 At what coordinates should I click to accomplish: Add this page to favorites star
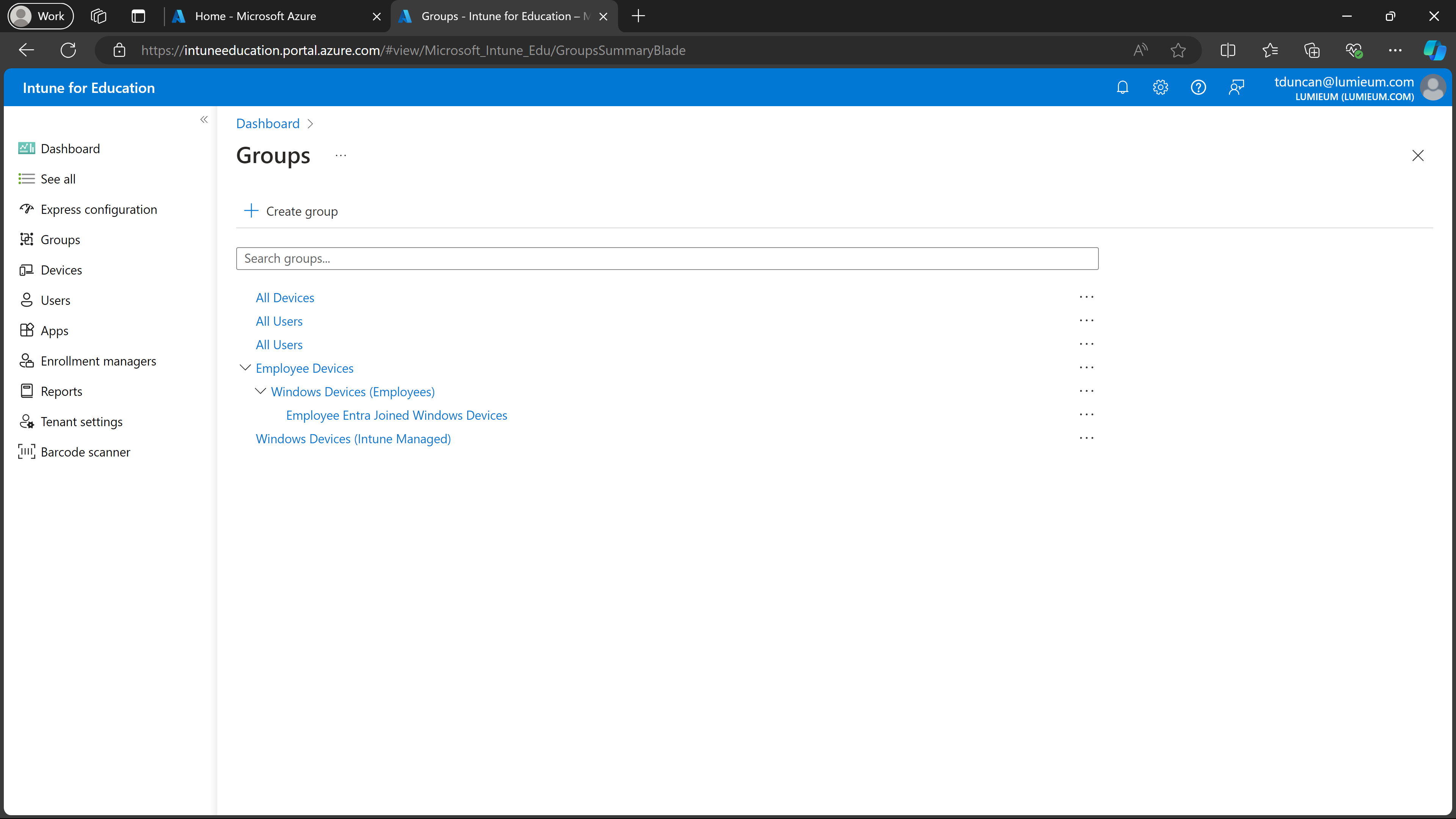[x=1178, y=50]
